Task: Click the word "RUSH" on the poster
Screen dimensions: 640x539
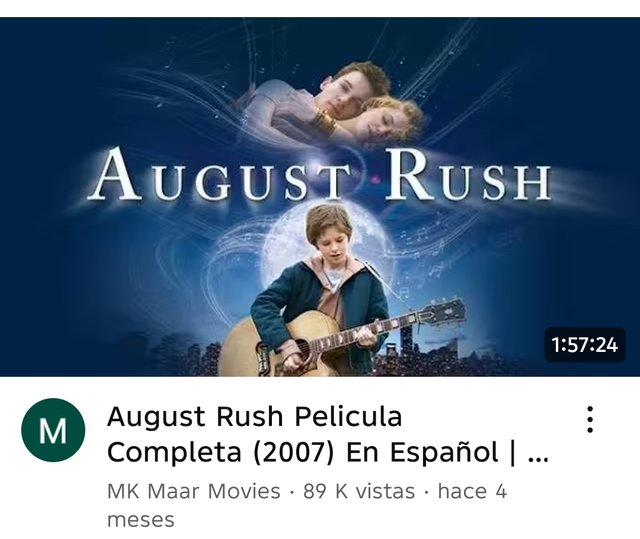Action: pos(468,176)
